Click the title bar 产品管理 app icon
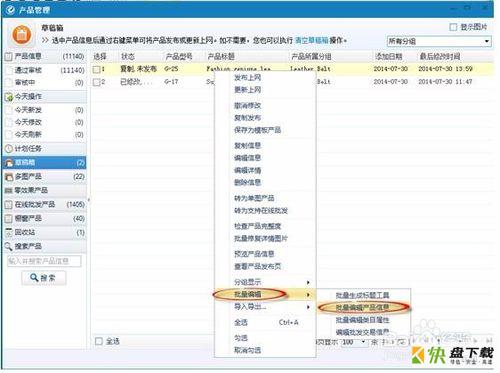The height and width of the screenshot is (373, 500). pyautogui.click(x=10, y=10)
